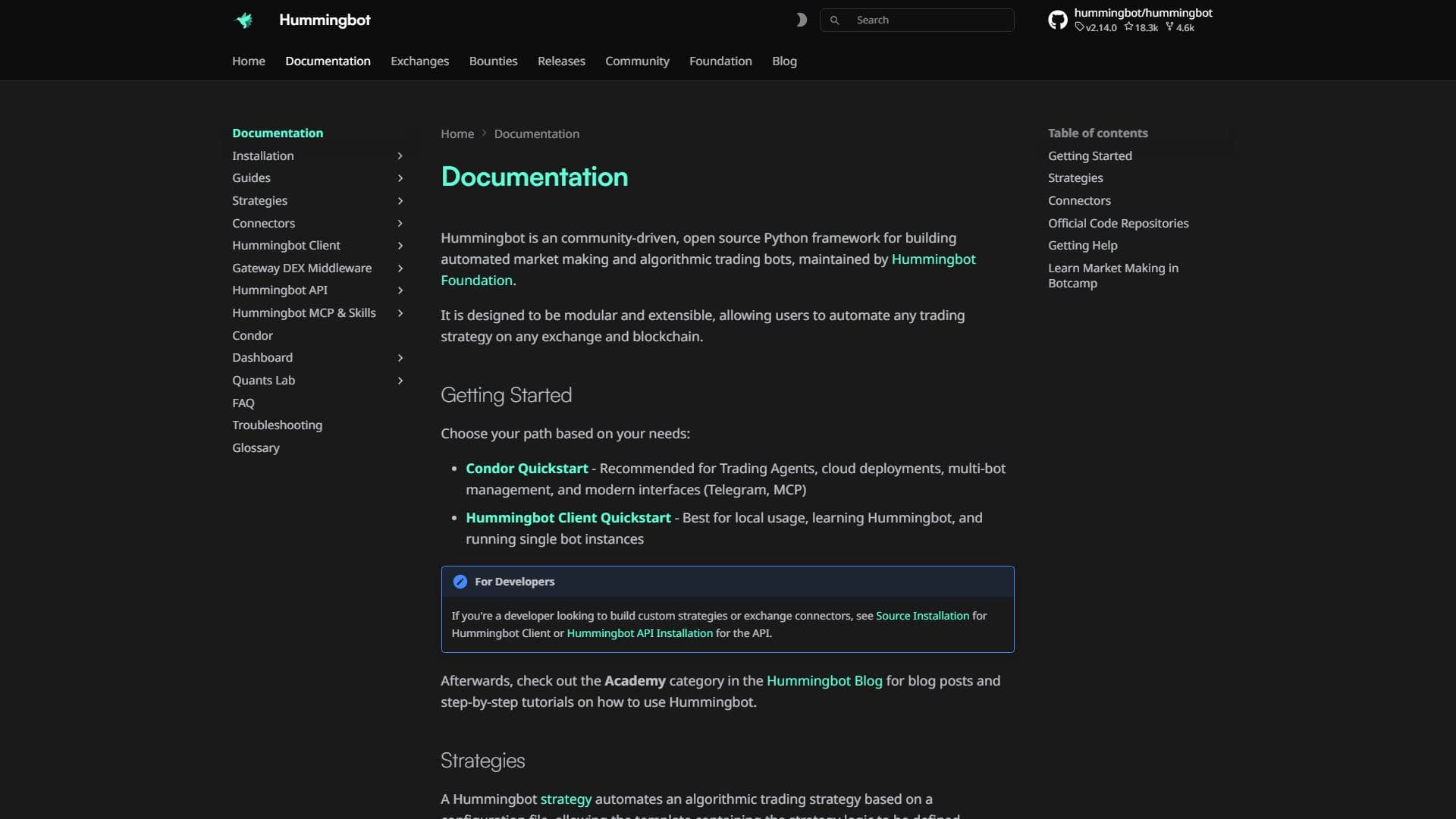Open hummingbot/hummingbot repository link text
The height and width of the screenshot is (819, 1456).
(x=1143, y=13)
